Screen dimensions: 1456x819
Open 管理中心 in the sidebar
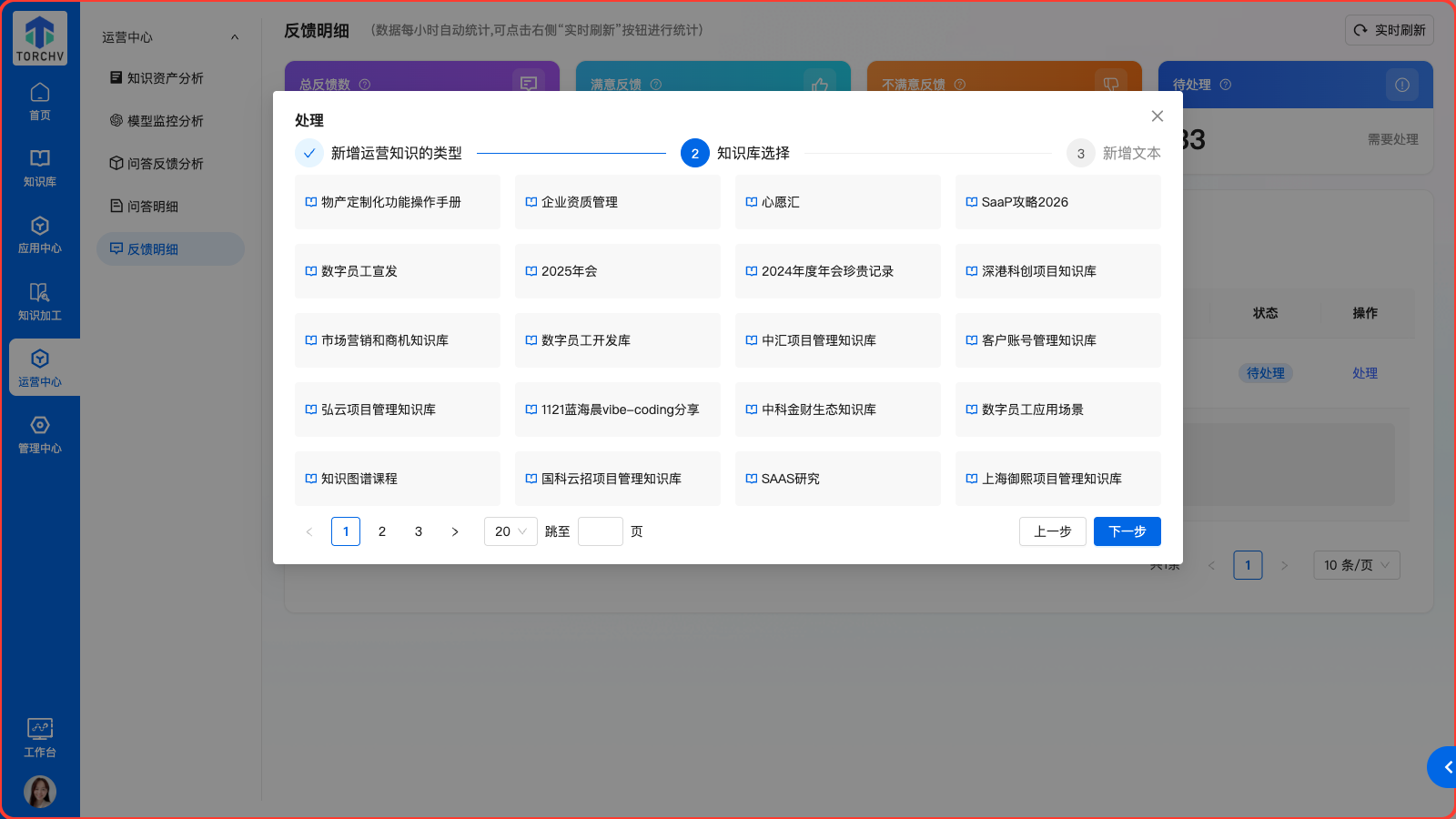40,435
